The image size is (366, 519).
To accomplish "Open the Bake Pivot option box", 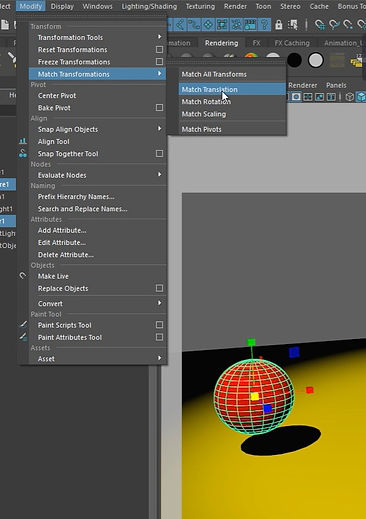I will 159,108.
